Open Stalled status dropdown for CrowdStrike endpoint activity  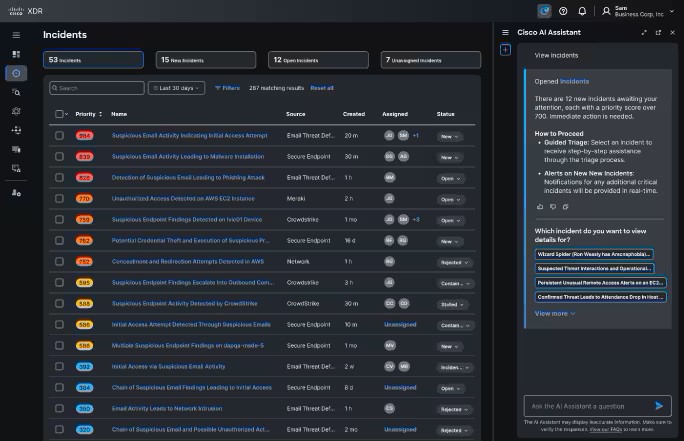451,304
